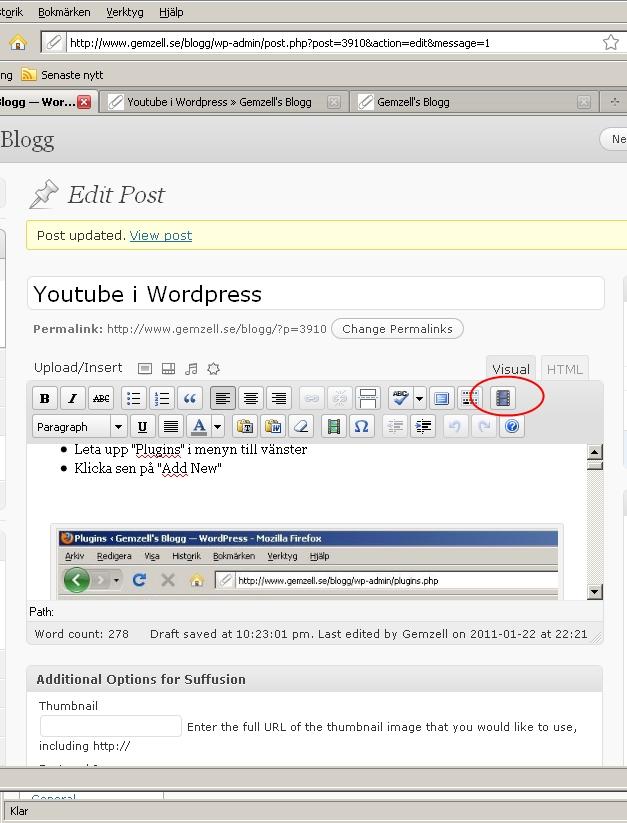This screenshot has height=823, width=627.
Task: Click the editor scrollbar down arrow
Action: tap(594, 592)
